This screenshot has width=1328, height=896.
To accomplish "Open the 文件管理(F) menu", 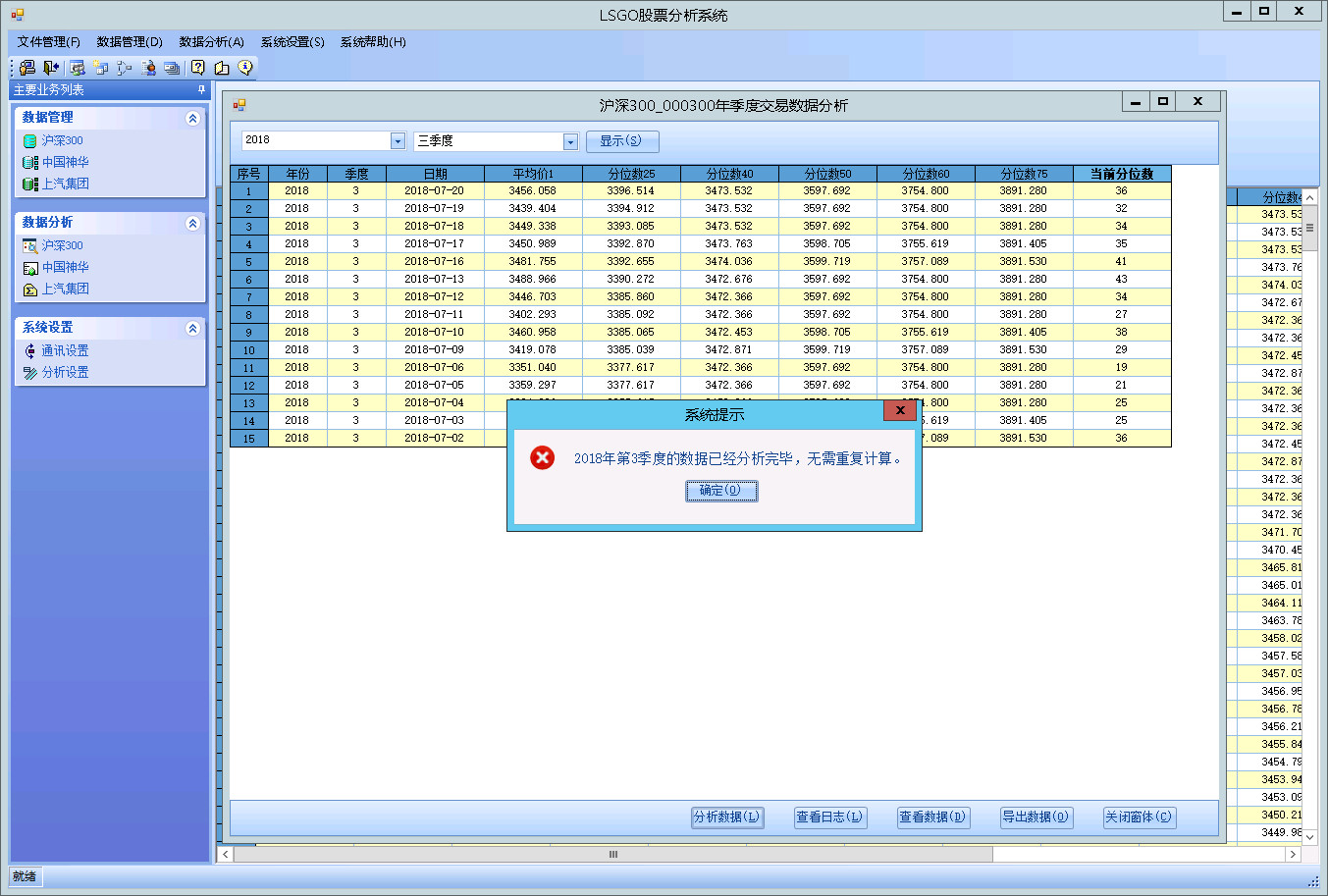I will point(48,42).
